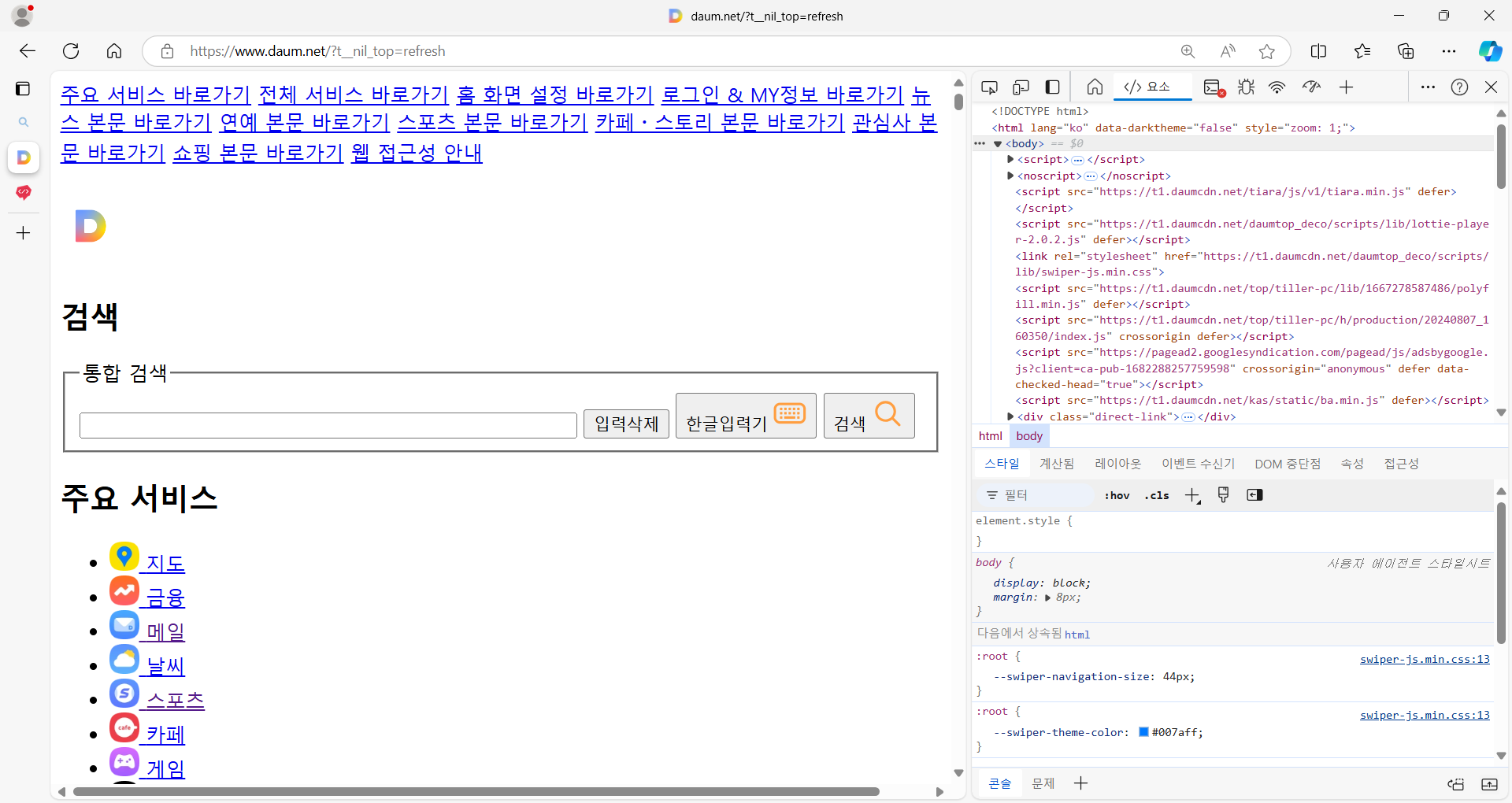Open the DevTools help question-mark icon
The height and width of the screenshot is (803, 1512).
pos(1459,87)
